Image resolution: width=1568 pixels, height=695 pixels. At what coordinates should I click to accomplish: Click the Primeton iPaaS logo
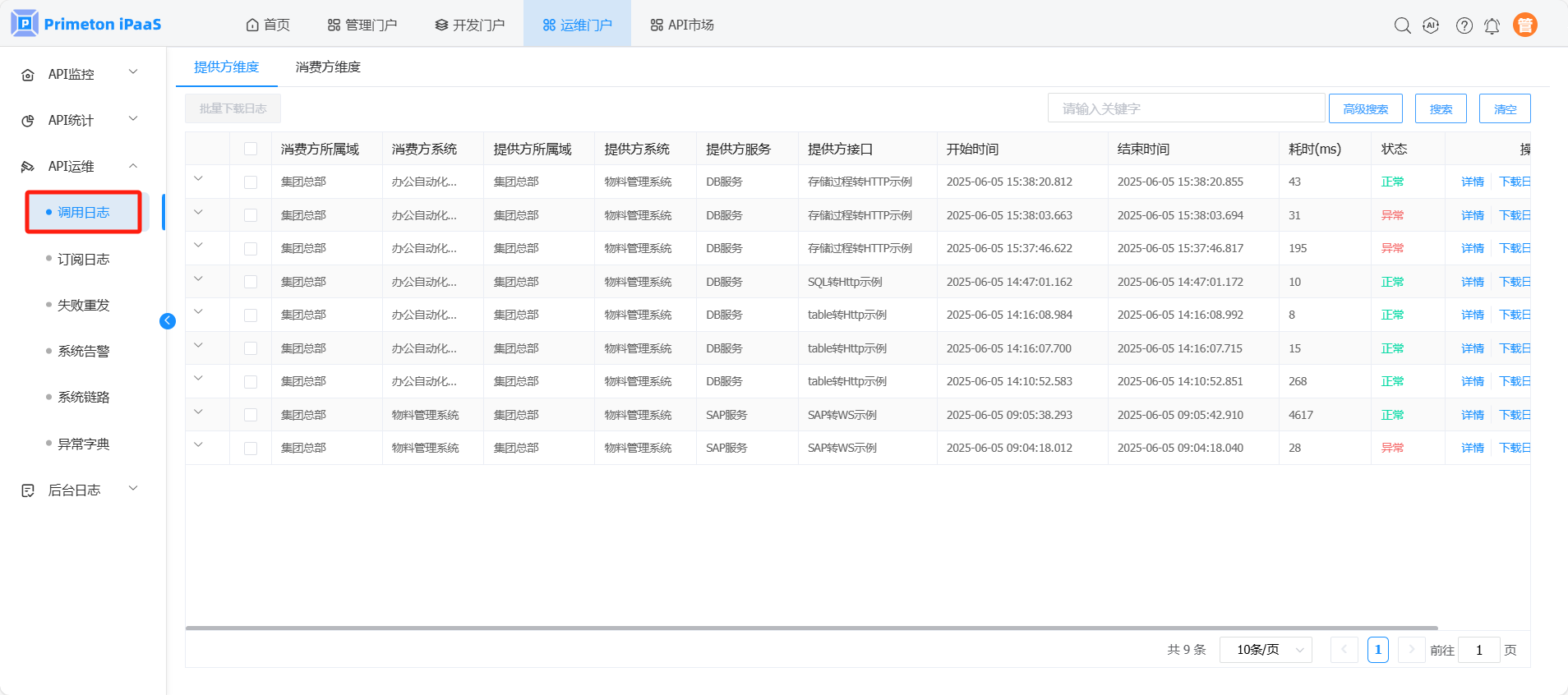point(86,24)
